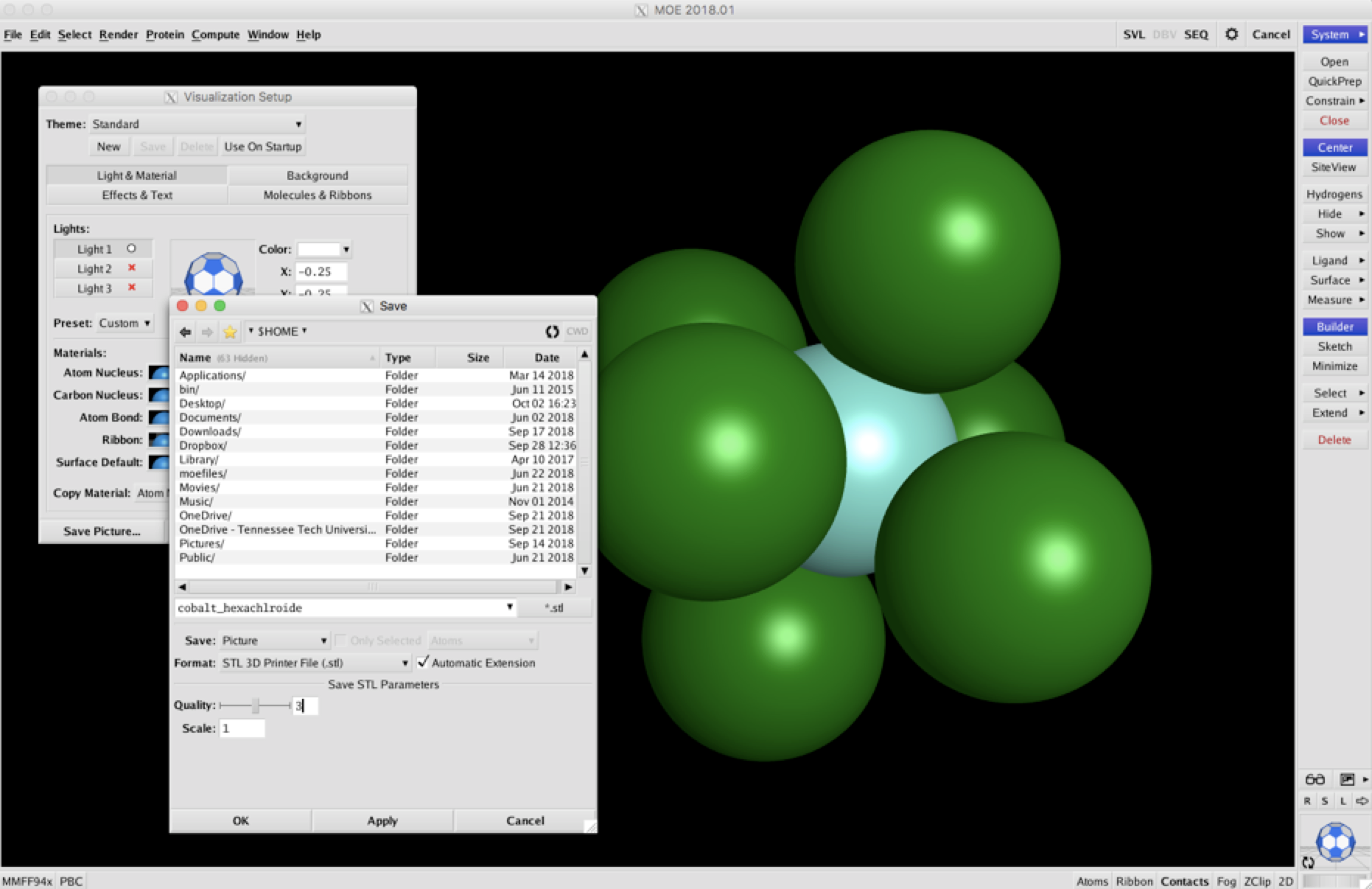The height and width of the screenshot is (889, 1372).
Task: Click the Apply button in the Save dialog
Action: 382,820
